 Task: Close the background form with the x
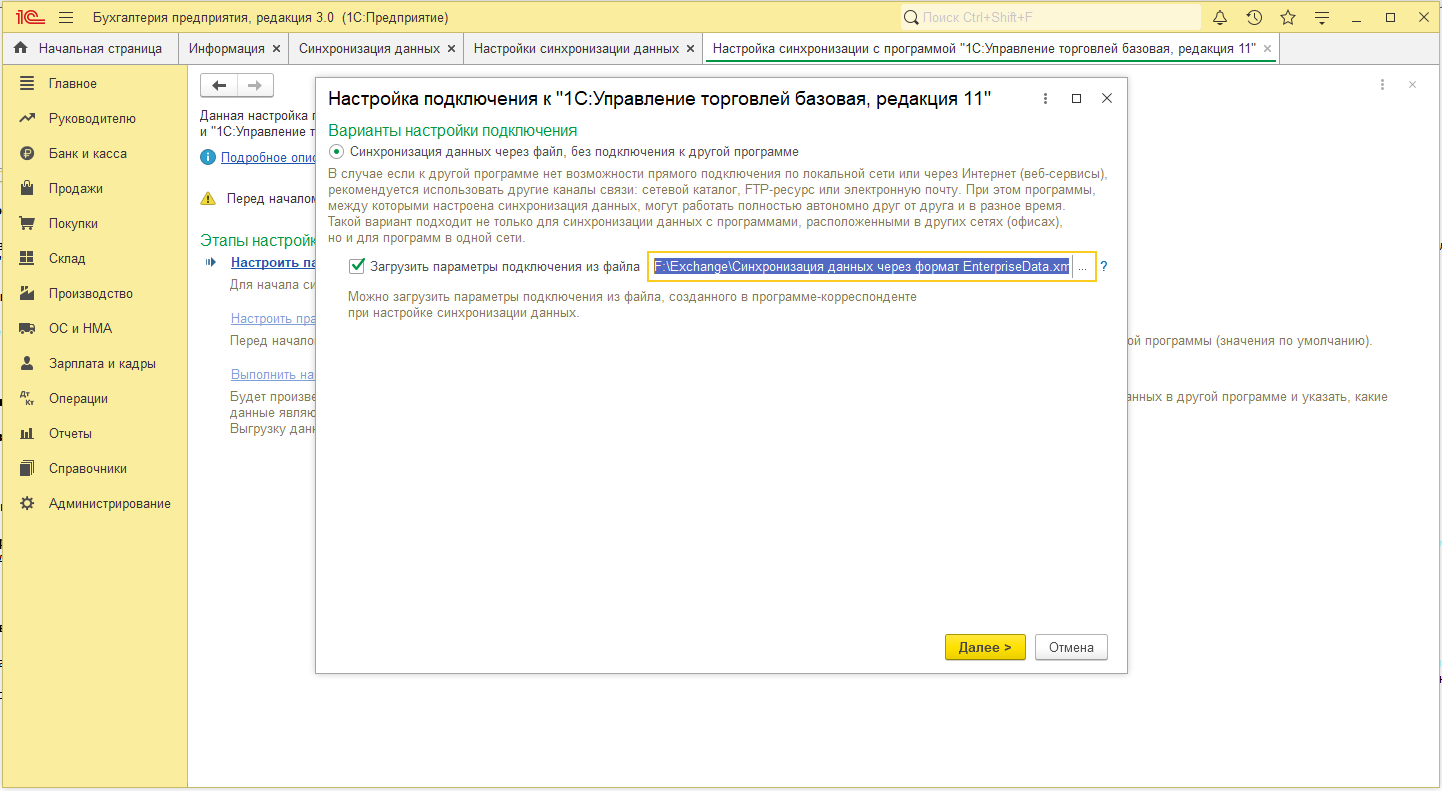[x=1412, y=85]
